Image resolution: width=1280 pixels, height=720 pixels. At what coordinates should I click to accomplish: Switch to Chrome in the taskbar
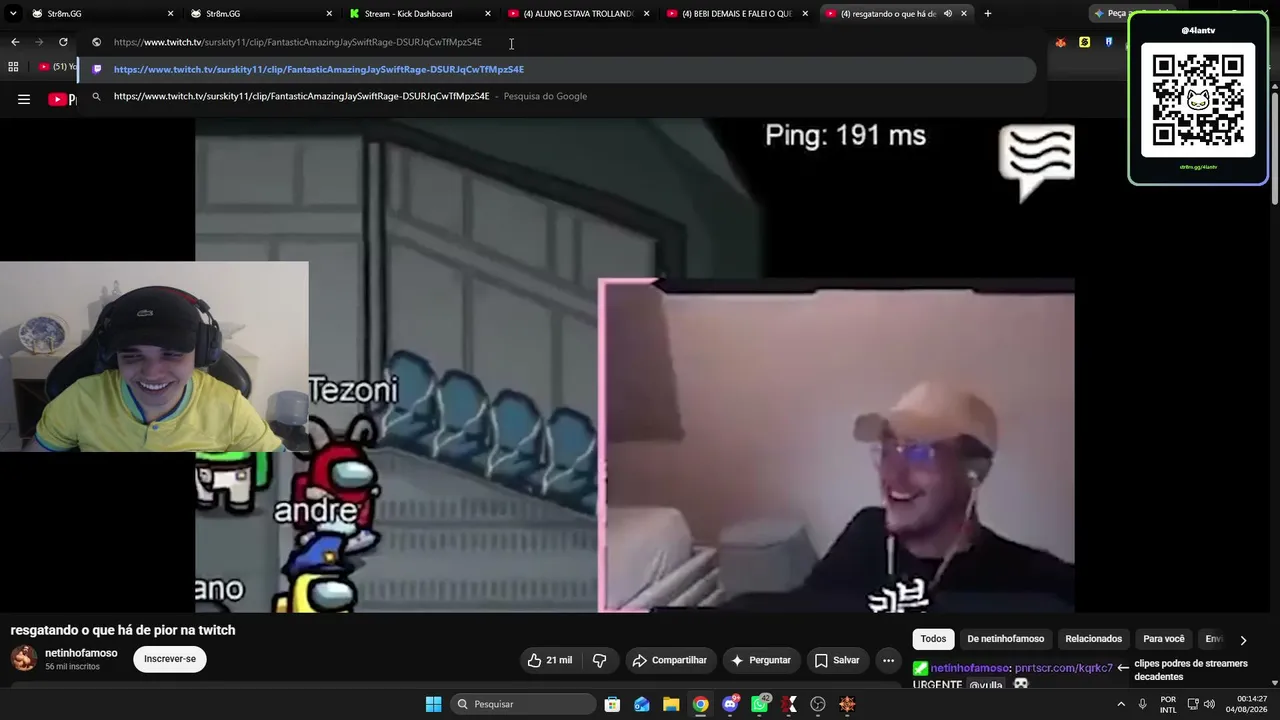coord(701,704)
